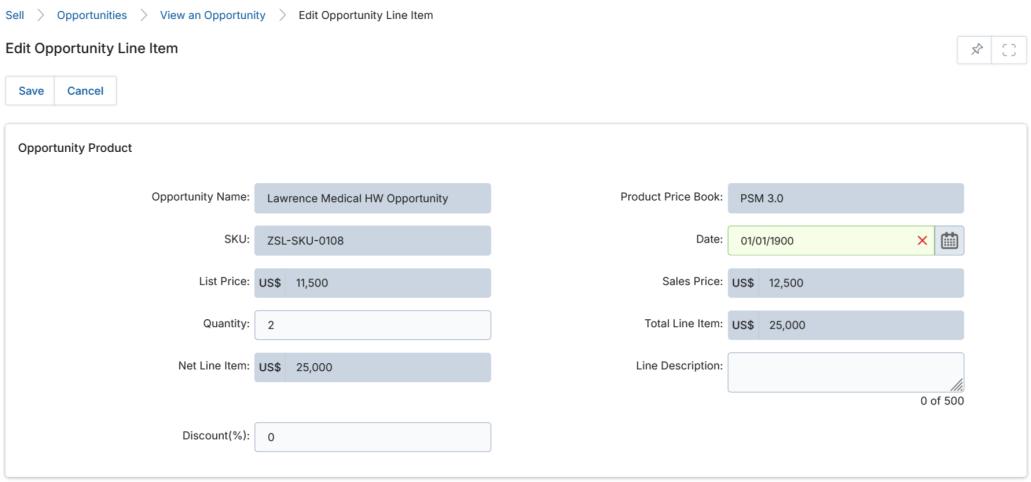Click the Quantity label
The width and height of the screenshot is (1031, 482).
coord(226,324)
